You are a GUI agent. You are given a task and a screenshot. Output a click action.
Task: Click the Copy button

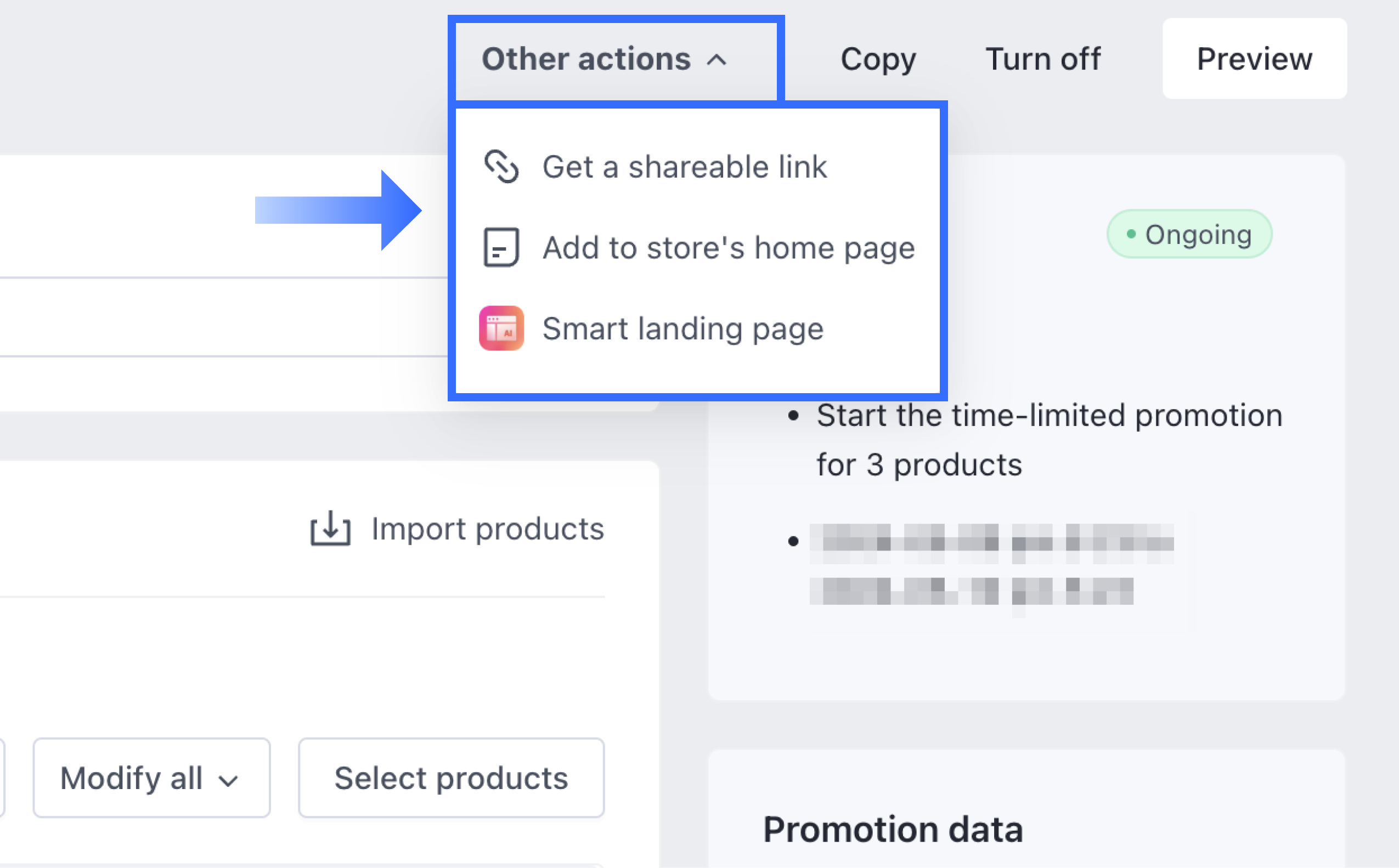tap(878, 59)
